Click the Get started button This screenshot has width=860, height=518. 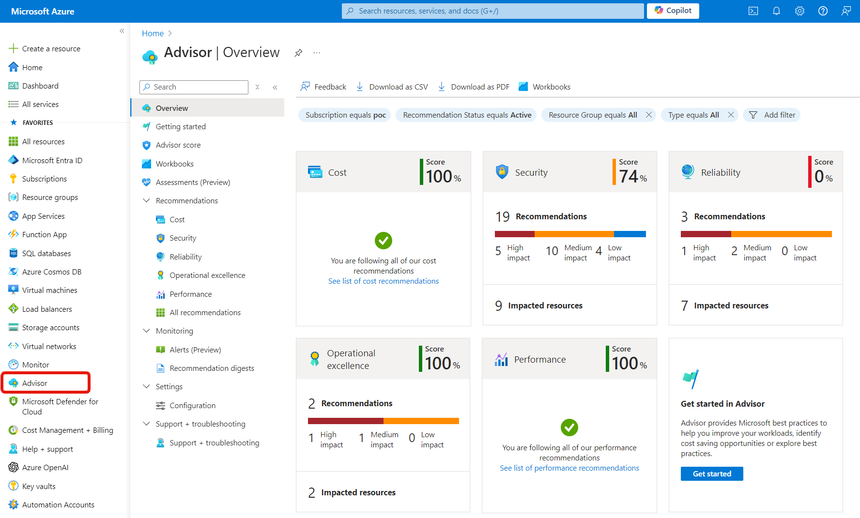click(x=712, y=474)
